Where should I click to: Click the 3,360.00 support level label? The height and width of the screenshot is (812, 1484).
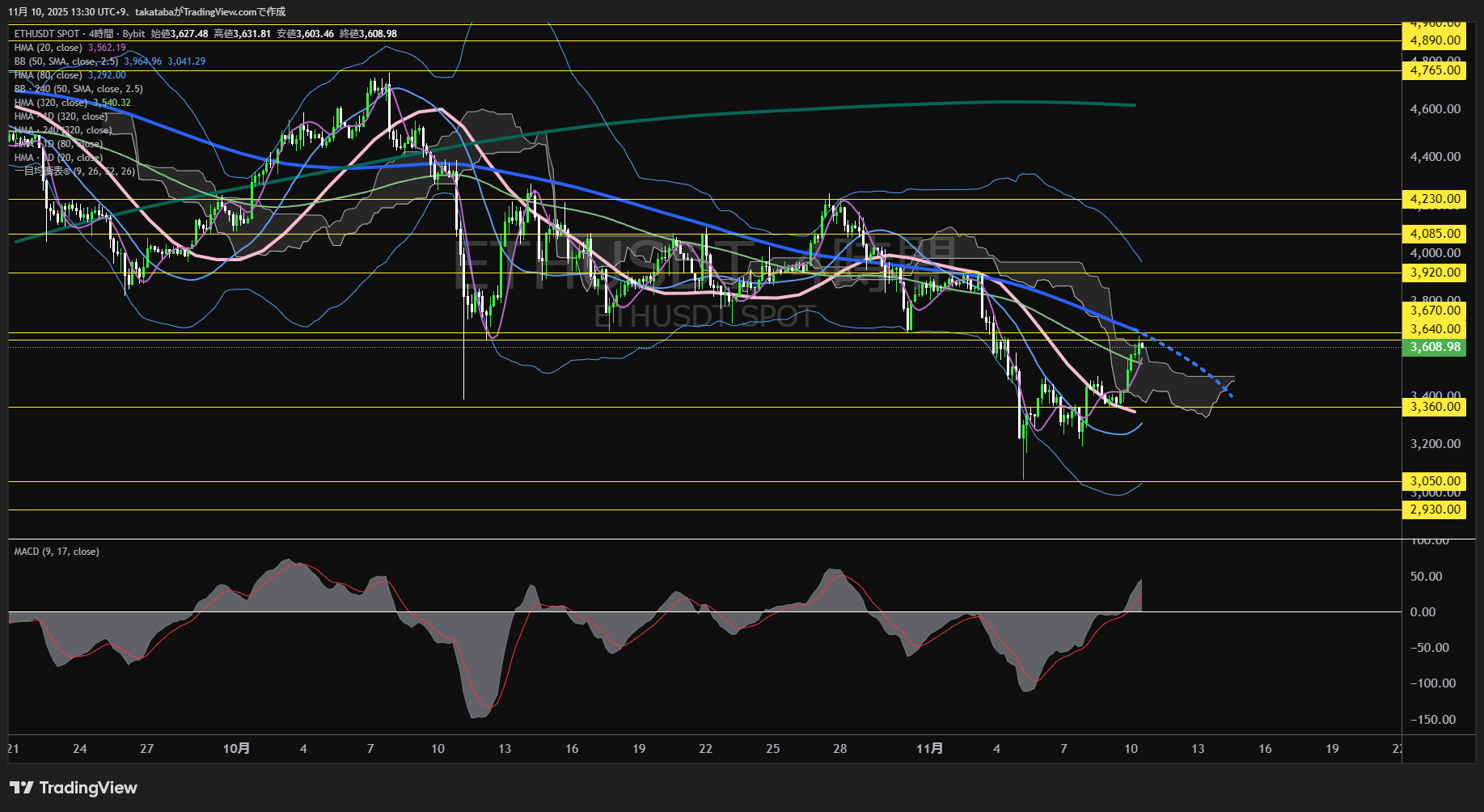1435,407
